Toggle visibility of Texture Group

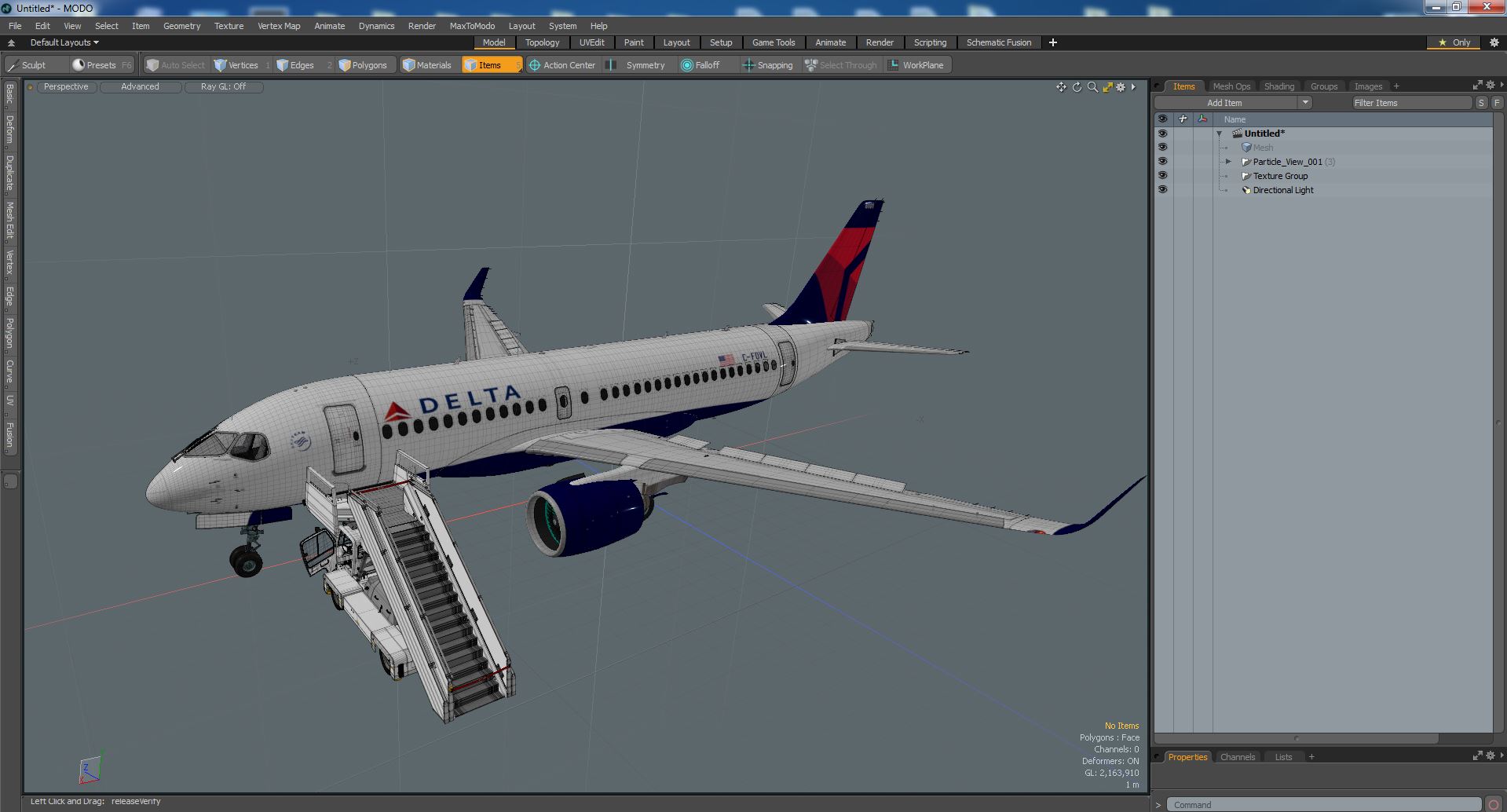point(1162,176)
